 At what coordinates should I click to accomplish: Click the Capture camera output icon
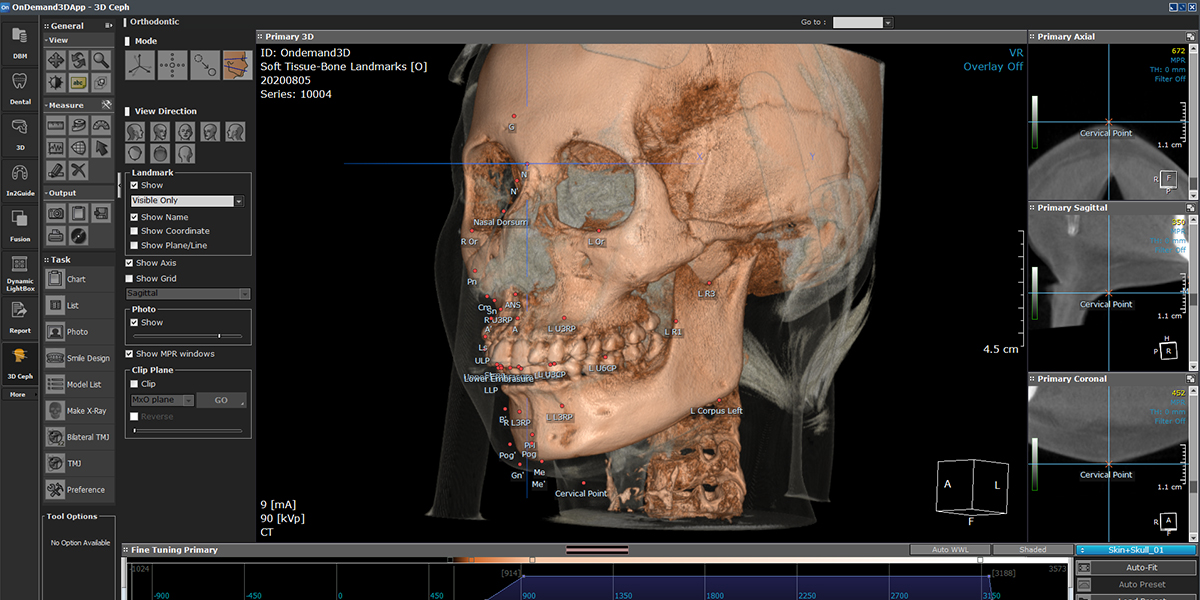point(56,213)
